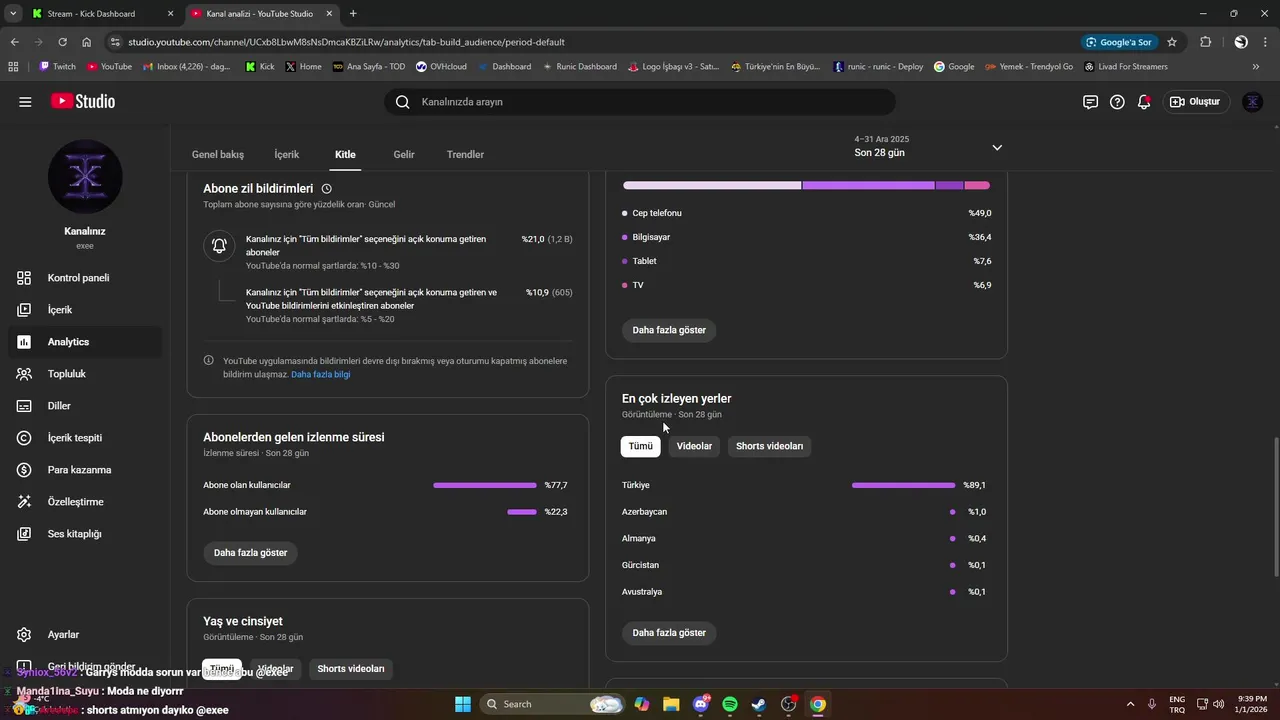The width and height of the screenshot is (1280, 720).
Task: Open Para kazanma in the sidebar
Action: (85, 470)
